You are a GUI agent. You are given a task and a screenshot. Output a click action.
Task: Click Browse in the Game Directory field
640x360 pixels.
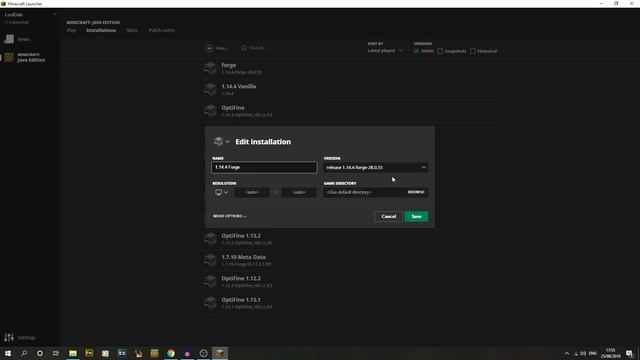click(416, 192)
